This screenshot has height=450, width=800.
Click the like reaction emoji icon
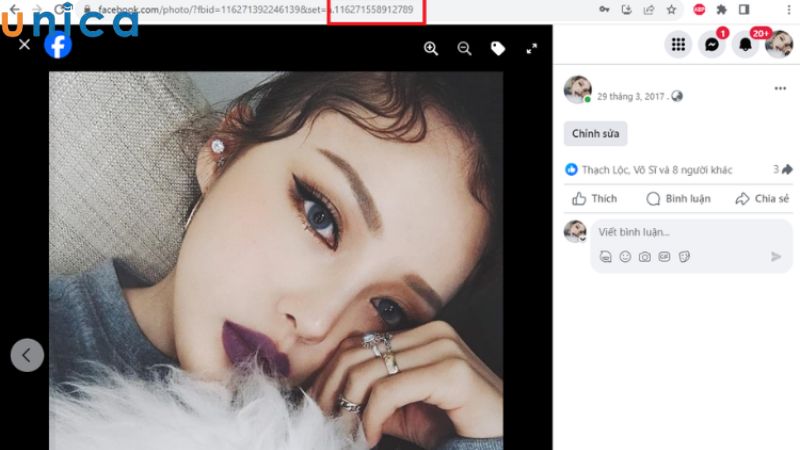point(571,169)
